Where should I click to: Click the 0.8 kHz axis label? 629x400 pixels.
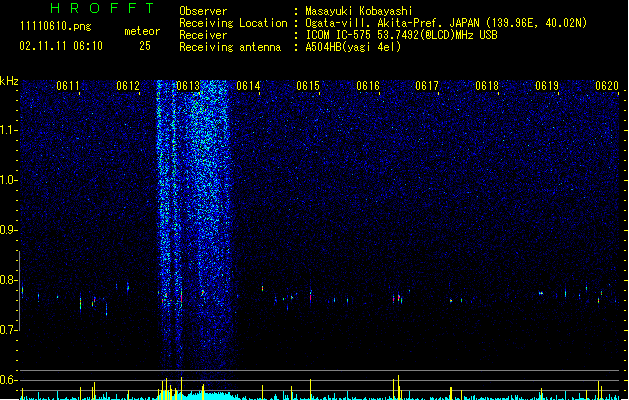coord(8,280)
